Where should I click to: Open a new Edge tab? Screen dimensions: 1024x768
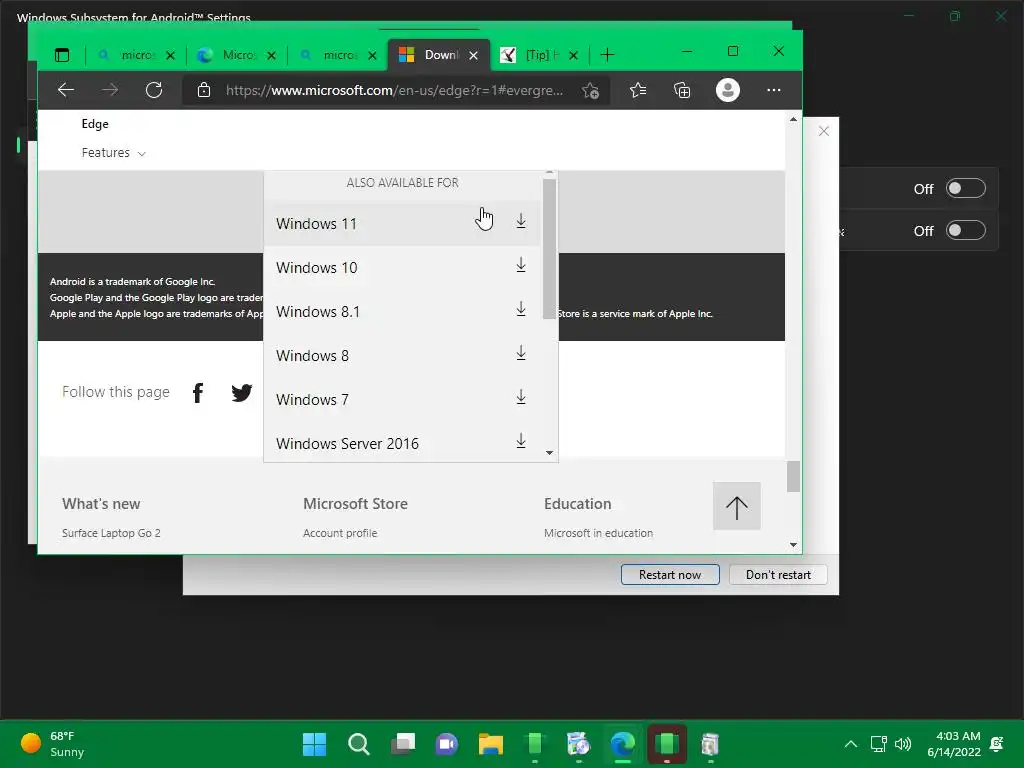[x=607, y=55]
